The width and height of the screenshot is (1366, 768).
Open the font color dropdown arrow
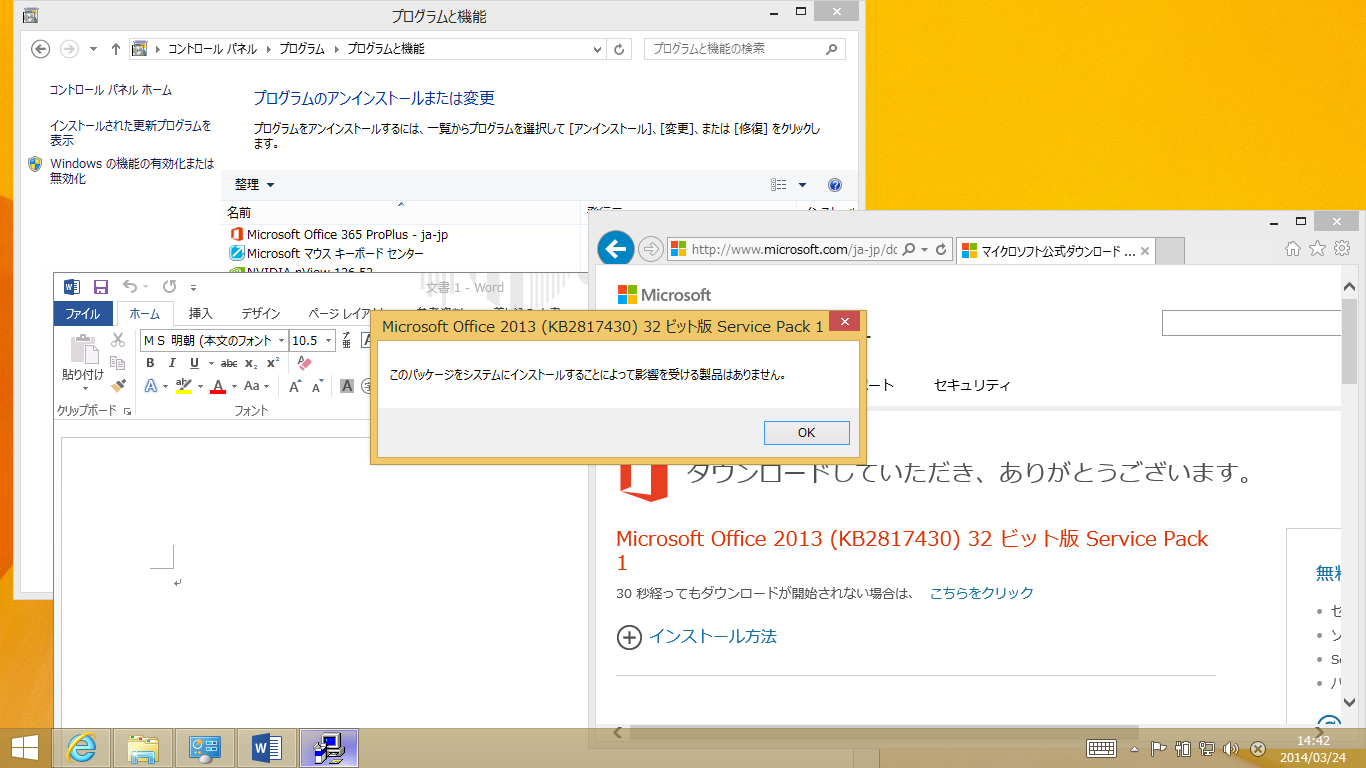pyautogui.click(x=234, y=386)
